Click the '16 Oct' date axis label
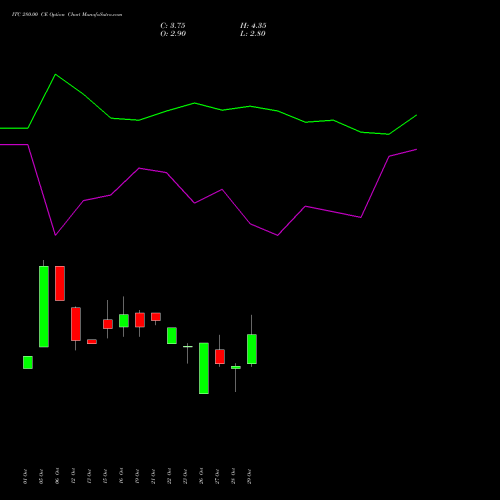Viewport: 500px width, 500px height. click(121, 476)
